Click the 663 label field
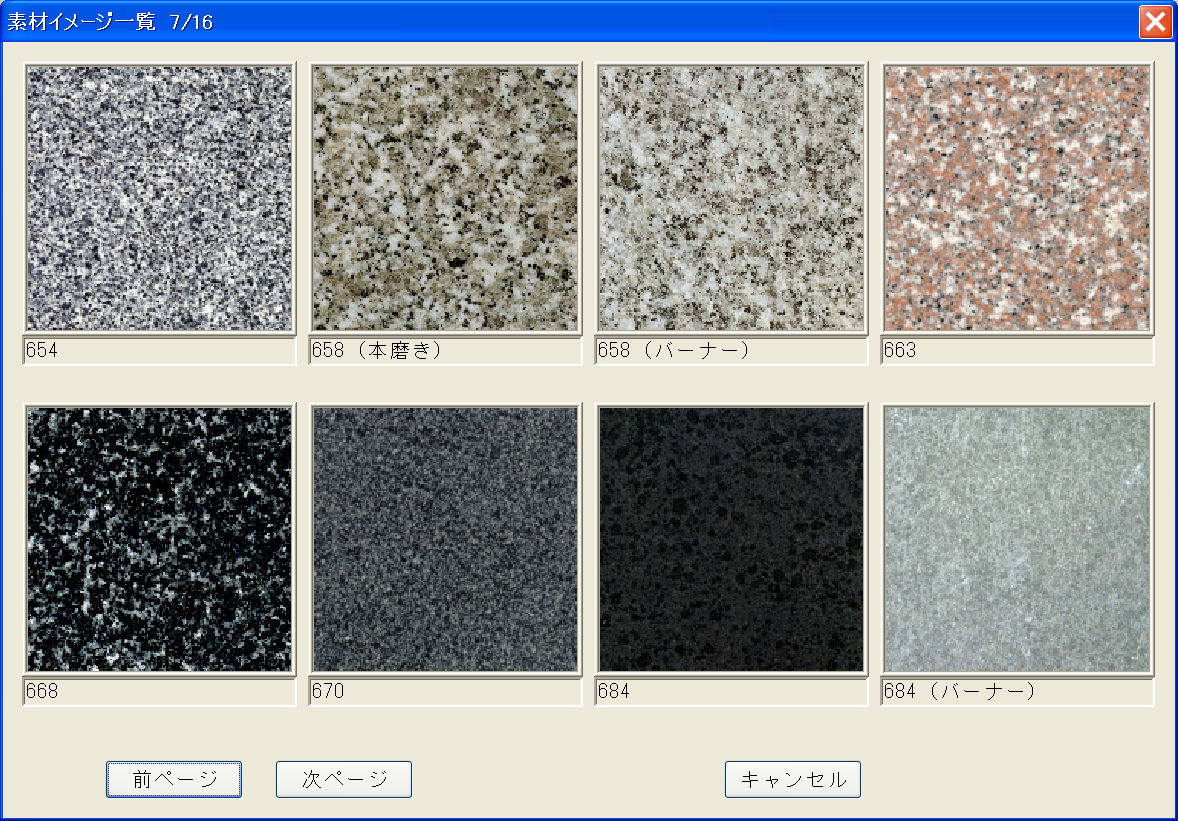This screenshot has width=1178, height=821. point(1017,351)
